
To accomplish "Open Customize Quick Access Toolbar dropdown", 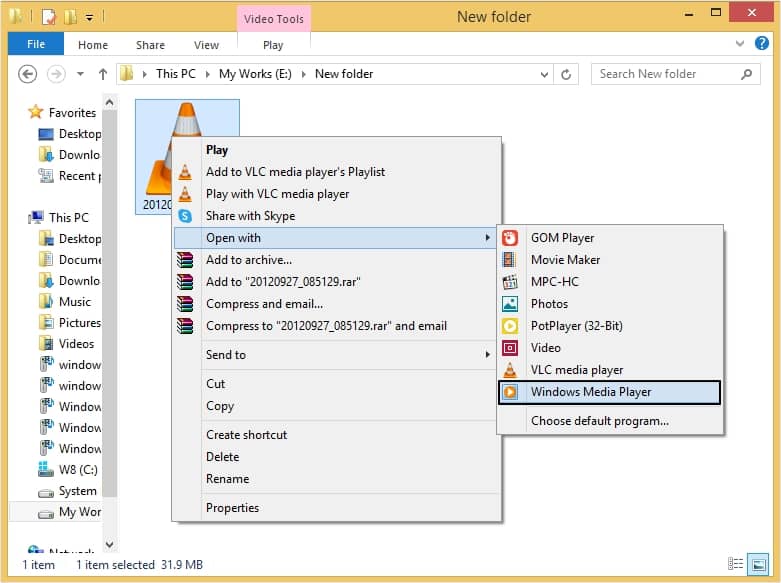I will tap(89, 18).
